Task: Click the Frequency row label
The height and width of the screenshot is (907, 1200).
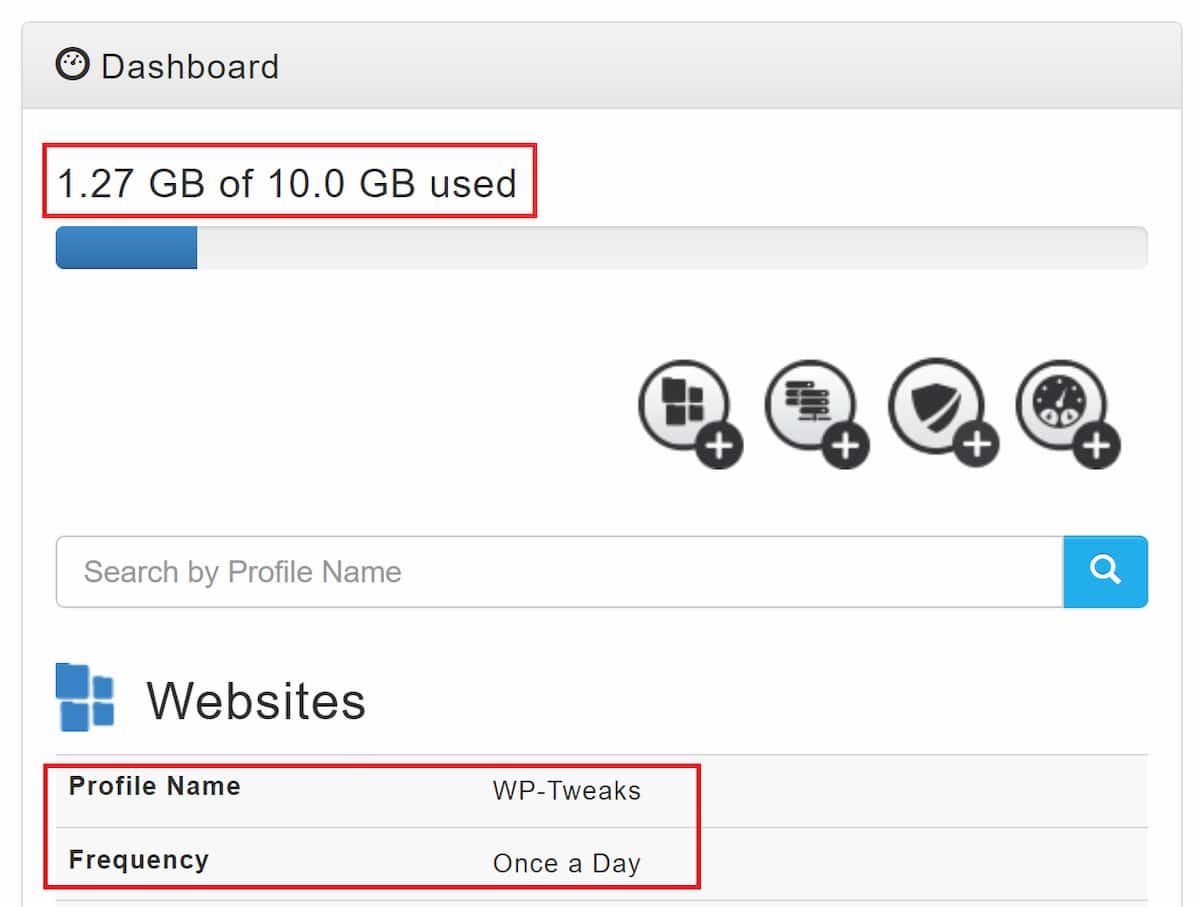Action: pyautogui.click(x=139, y=858)
